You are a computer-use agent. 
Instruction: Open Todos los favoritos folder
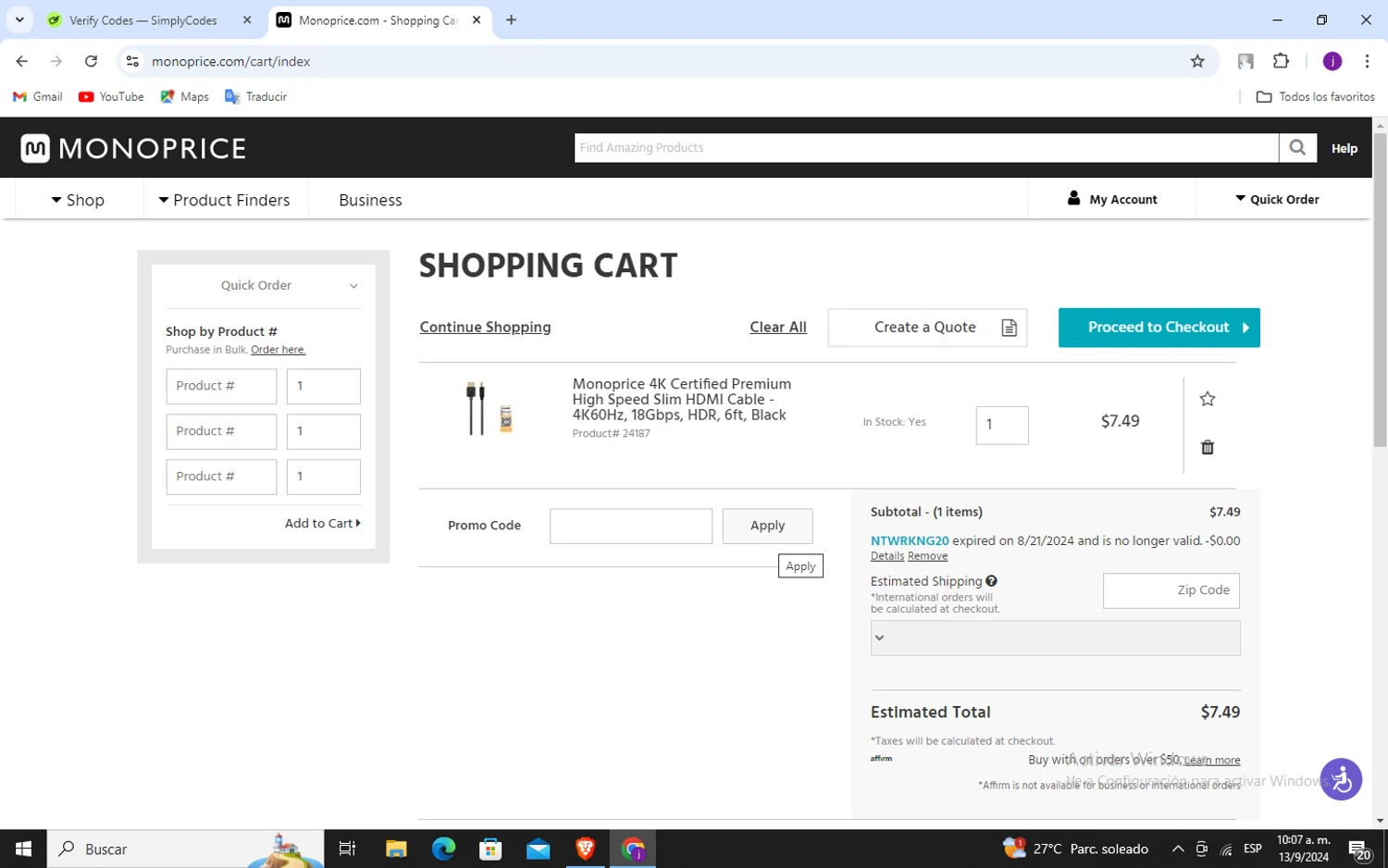coord(1315,96)
